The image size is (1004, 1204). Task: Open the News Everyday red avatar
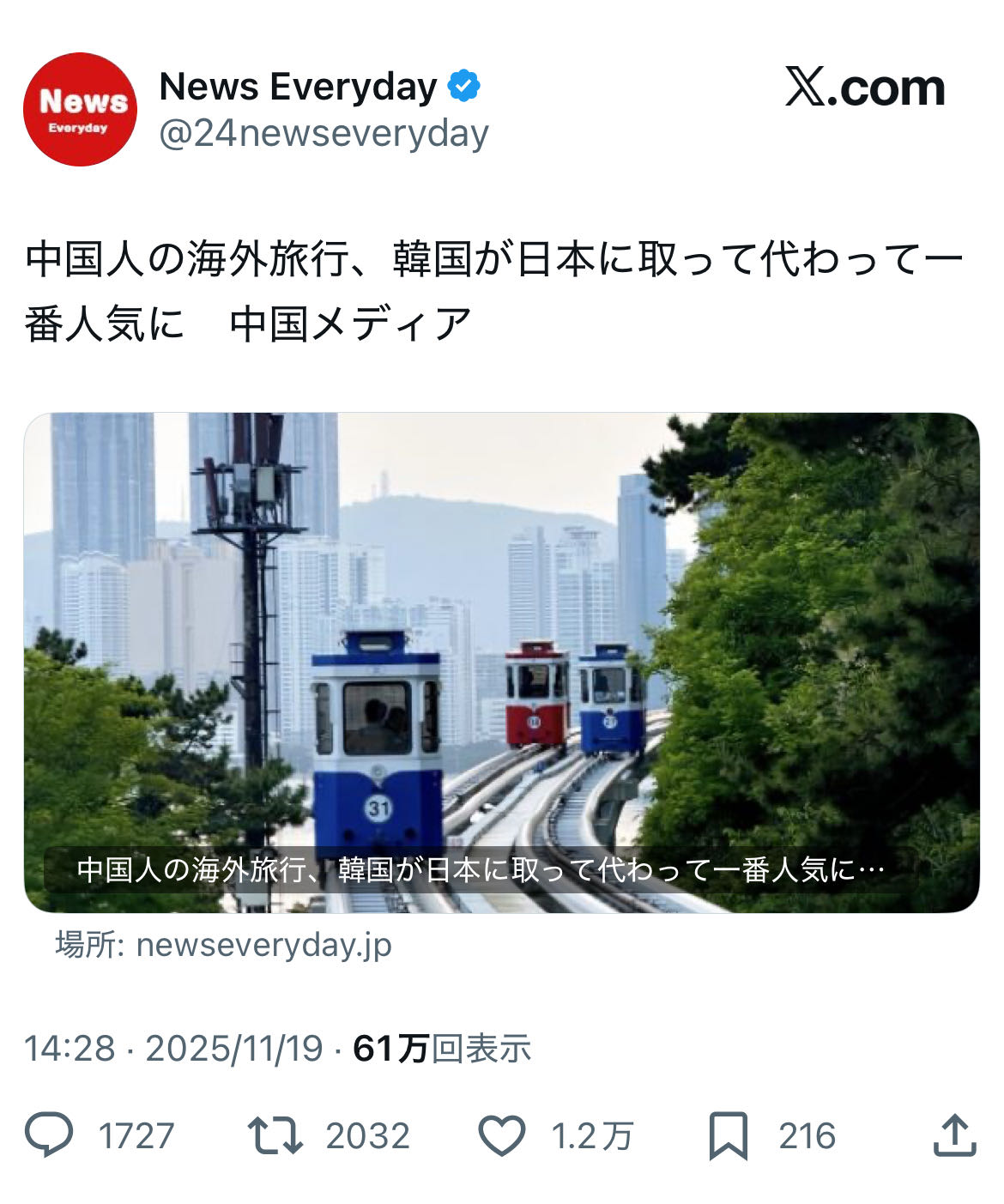point(80,109)
